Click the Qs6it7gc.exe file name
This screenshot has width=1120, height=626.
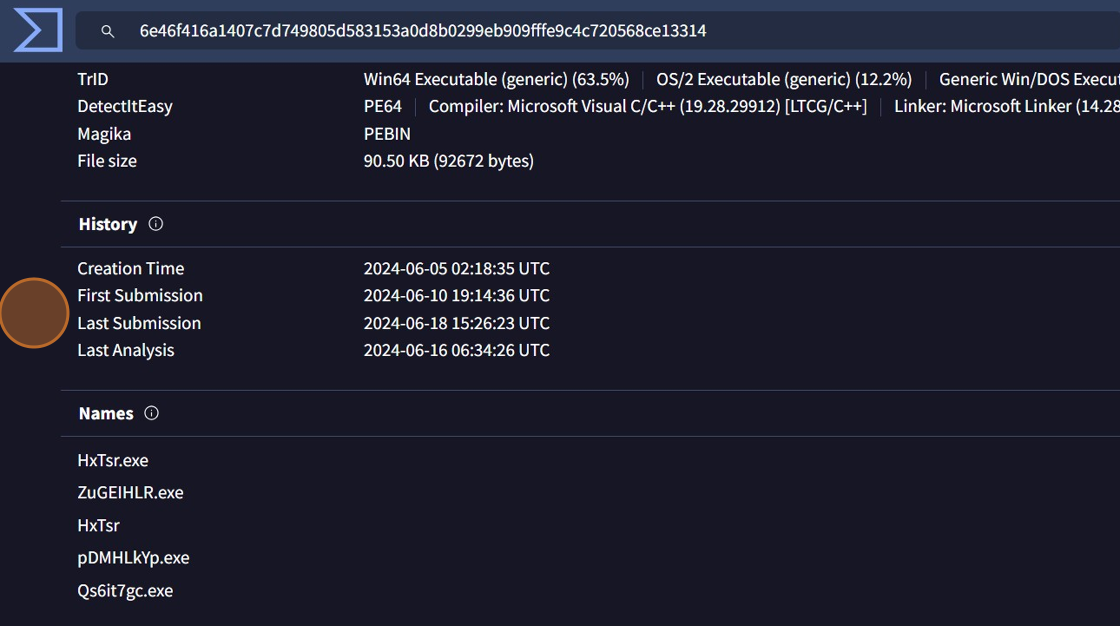(125, 590)
